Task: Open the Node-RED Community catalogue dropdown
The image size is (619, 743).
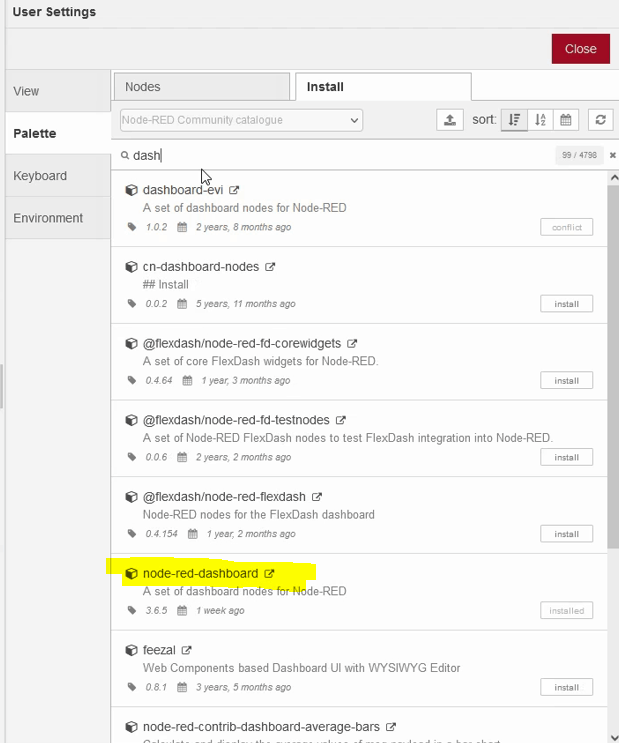Action: (241, 120)
